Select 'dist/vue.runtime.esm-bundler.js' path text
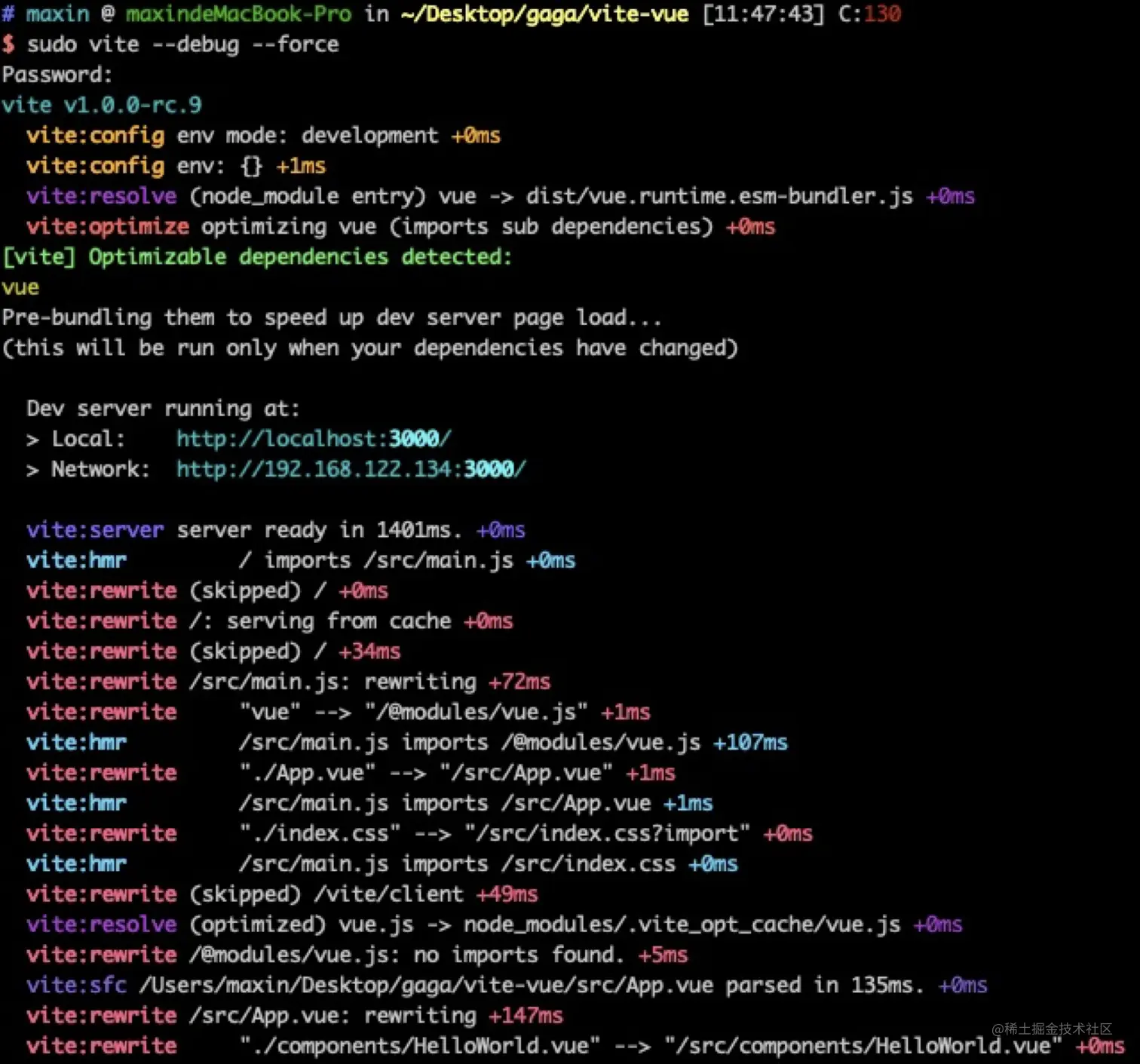 pos(719,196)
